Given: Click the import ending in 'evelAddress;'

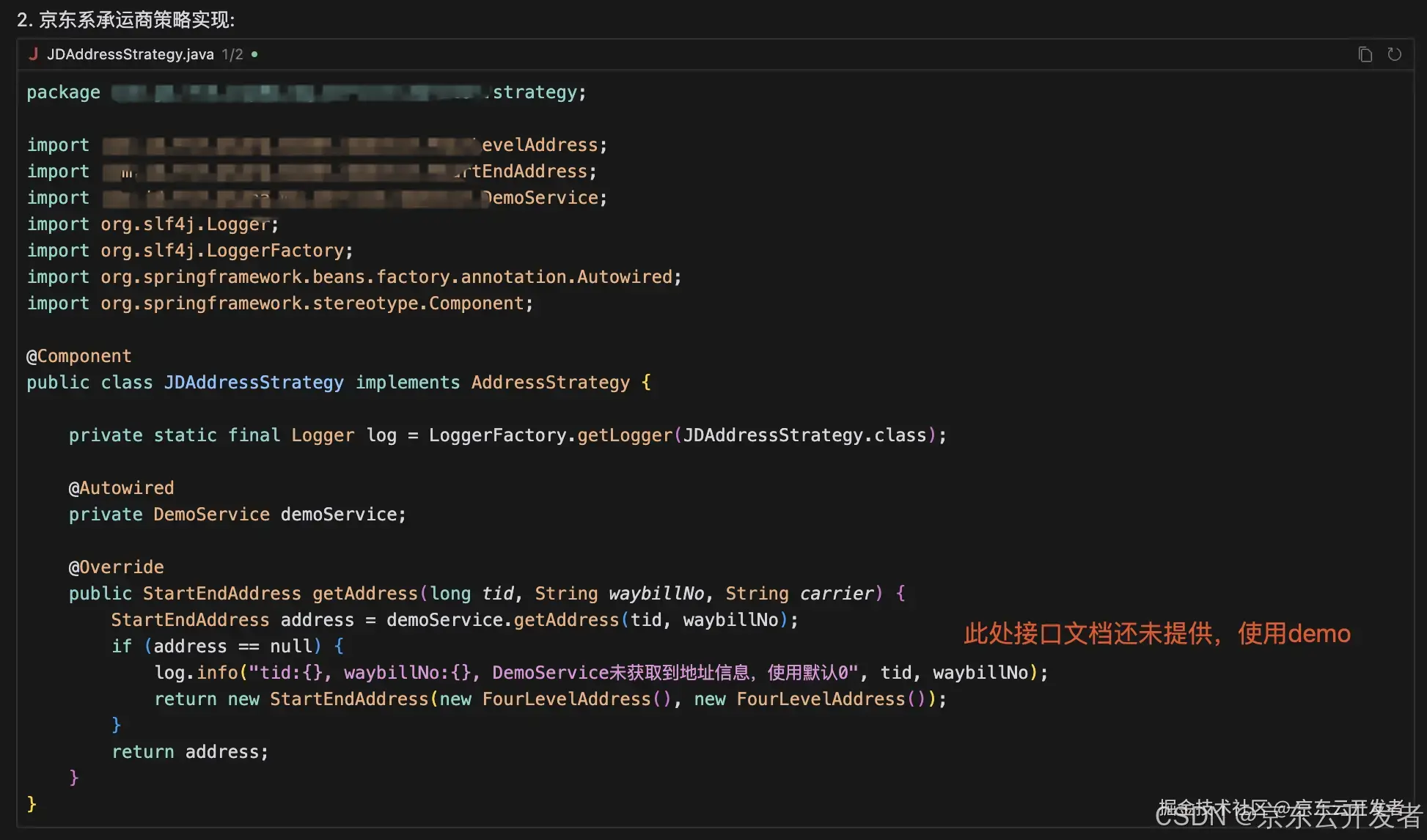Looking at the screenshot, I should click(317, 145).
